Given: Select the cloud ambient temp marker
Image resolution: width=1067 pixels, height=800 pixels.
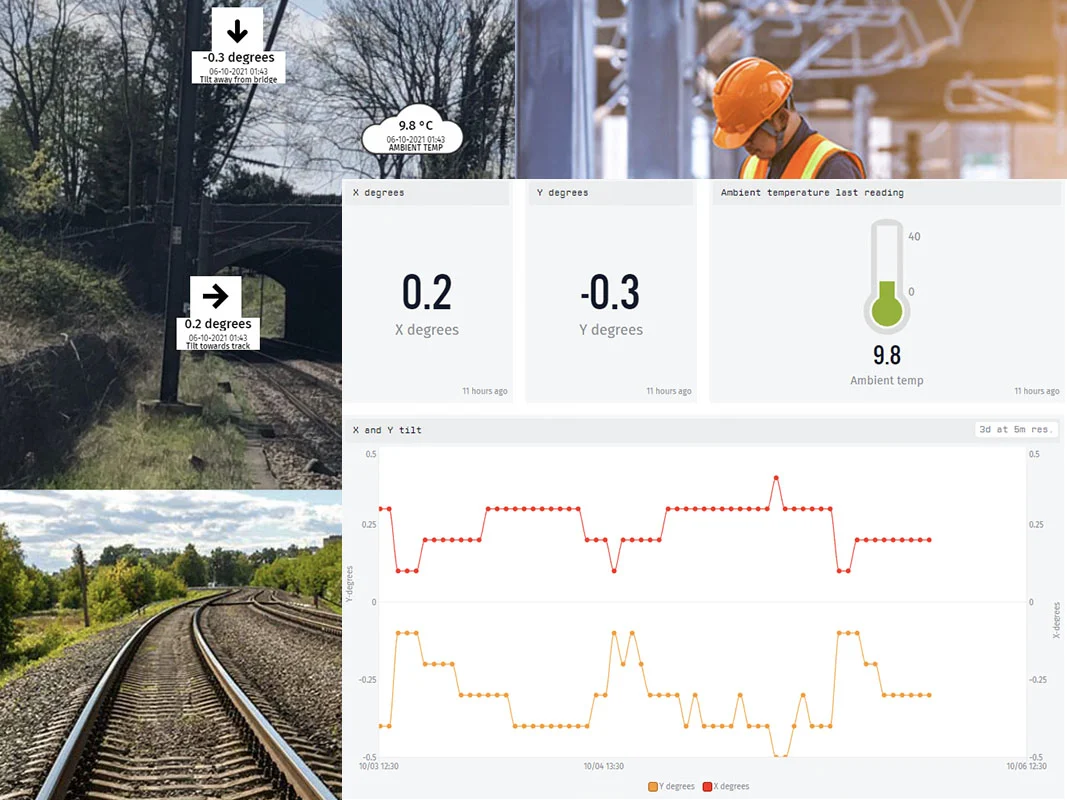Looking at the screenshot, I should click(413, 130).
